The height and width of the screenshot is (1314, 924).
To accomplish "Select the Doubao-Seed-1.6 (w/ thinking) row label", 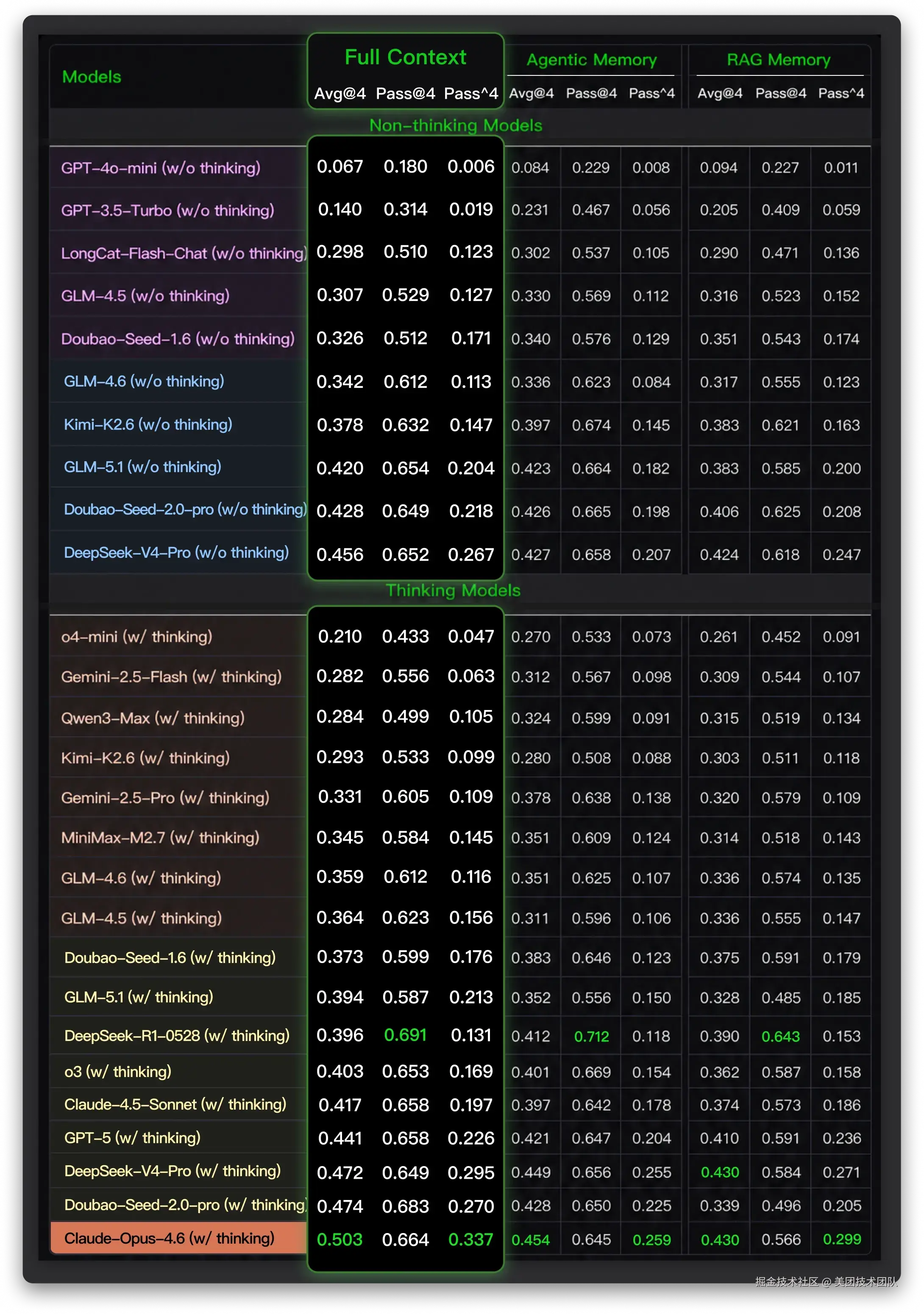I will click(x=170, y=958).
